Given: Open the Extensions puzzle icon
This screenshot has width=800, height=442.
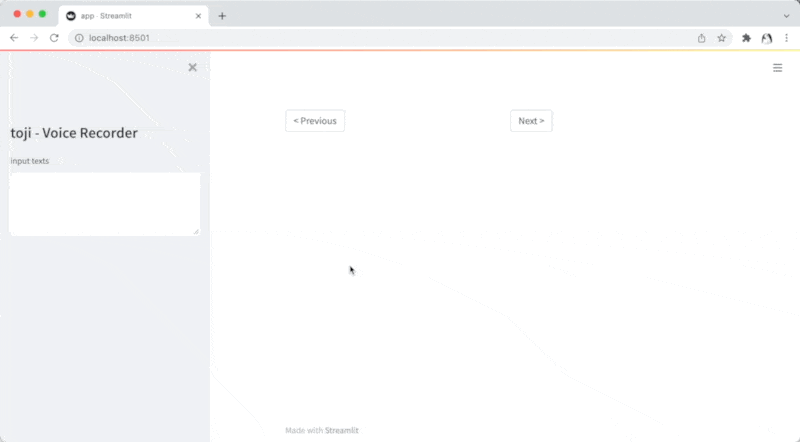Looking at the screenshot, I should (x=746, y=38).
